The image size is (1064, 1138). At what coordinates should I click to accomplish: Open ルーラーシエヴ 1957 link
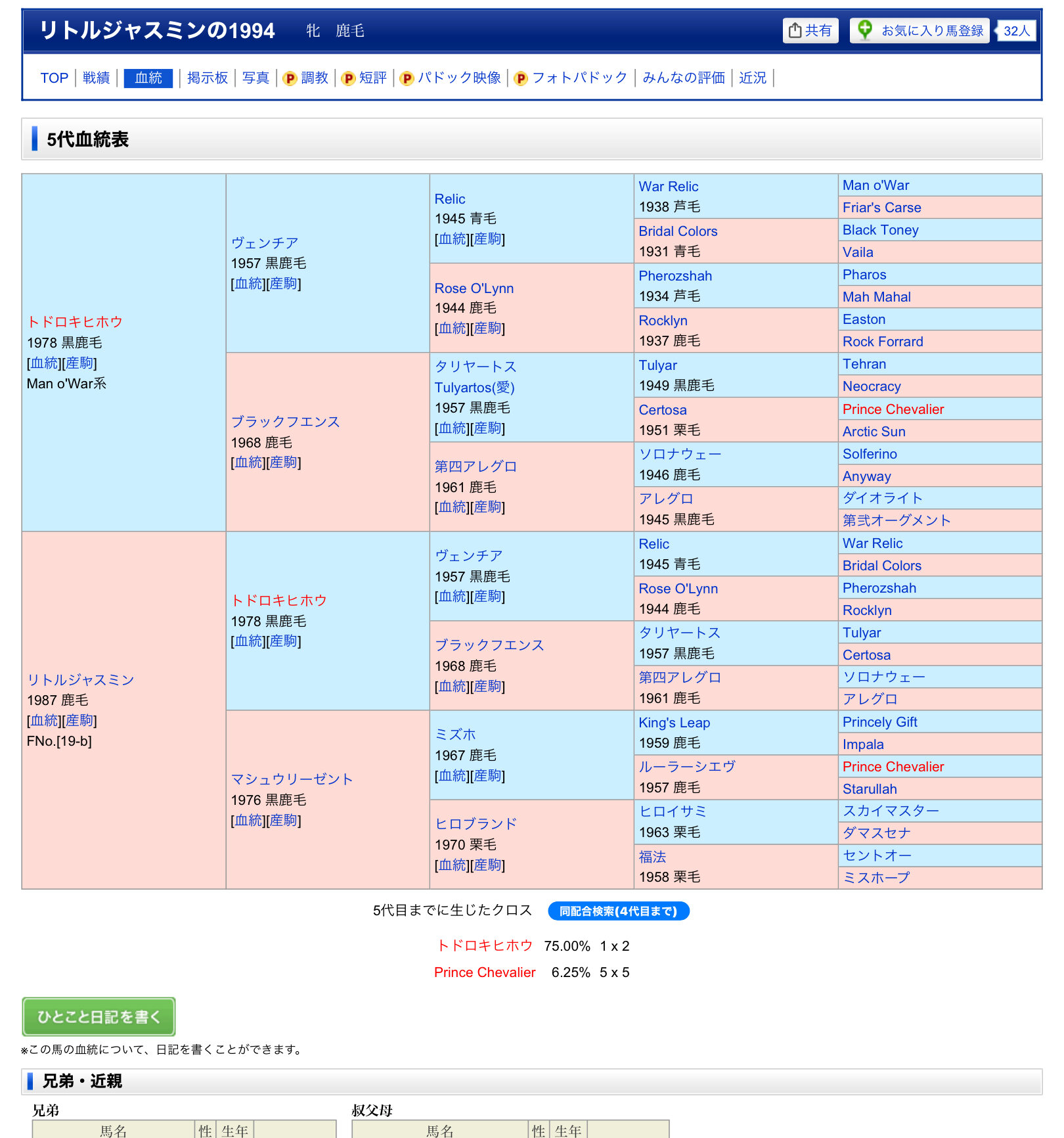tap(687, 767)
